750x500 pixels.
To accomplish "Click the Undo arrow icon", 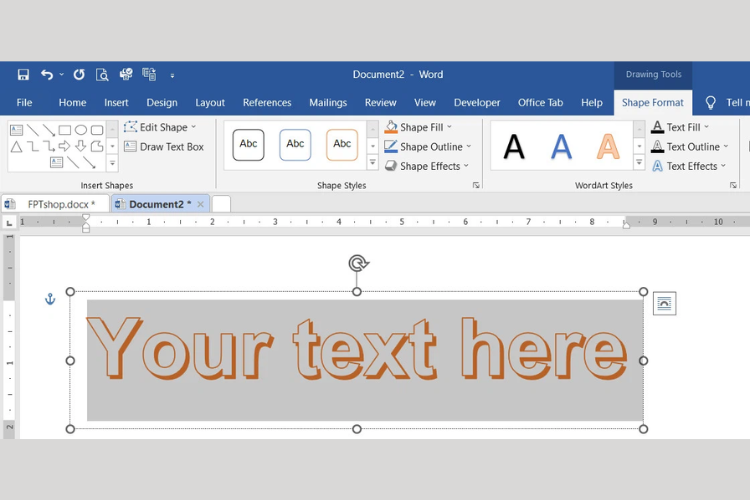I will click(46, 75).
